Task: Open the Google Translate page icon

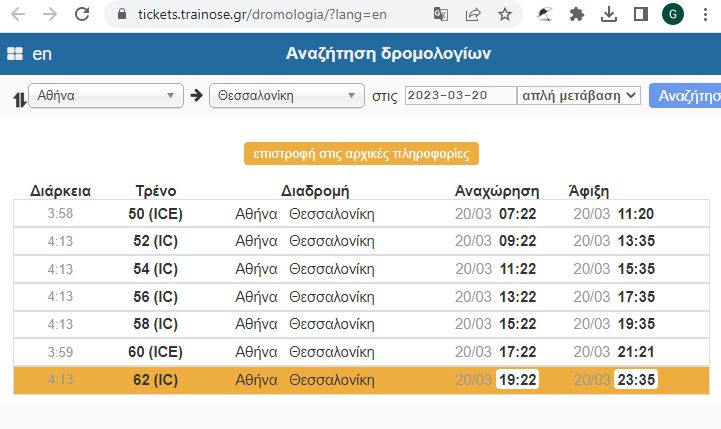Action: [441, 15]
